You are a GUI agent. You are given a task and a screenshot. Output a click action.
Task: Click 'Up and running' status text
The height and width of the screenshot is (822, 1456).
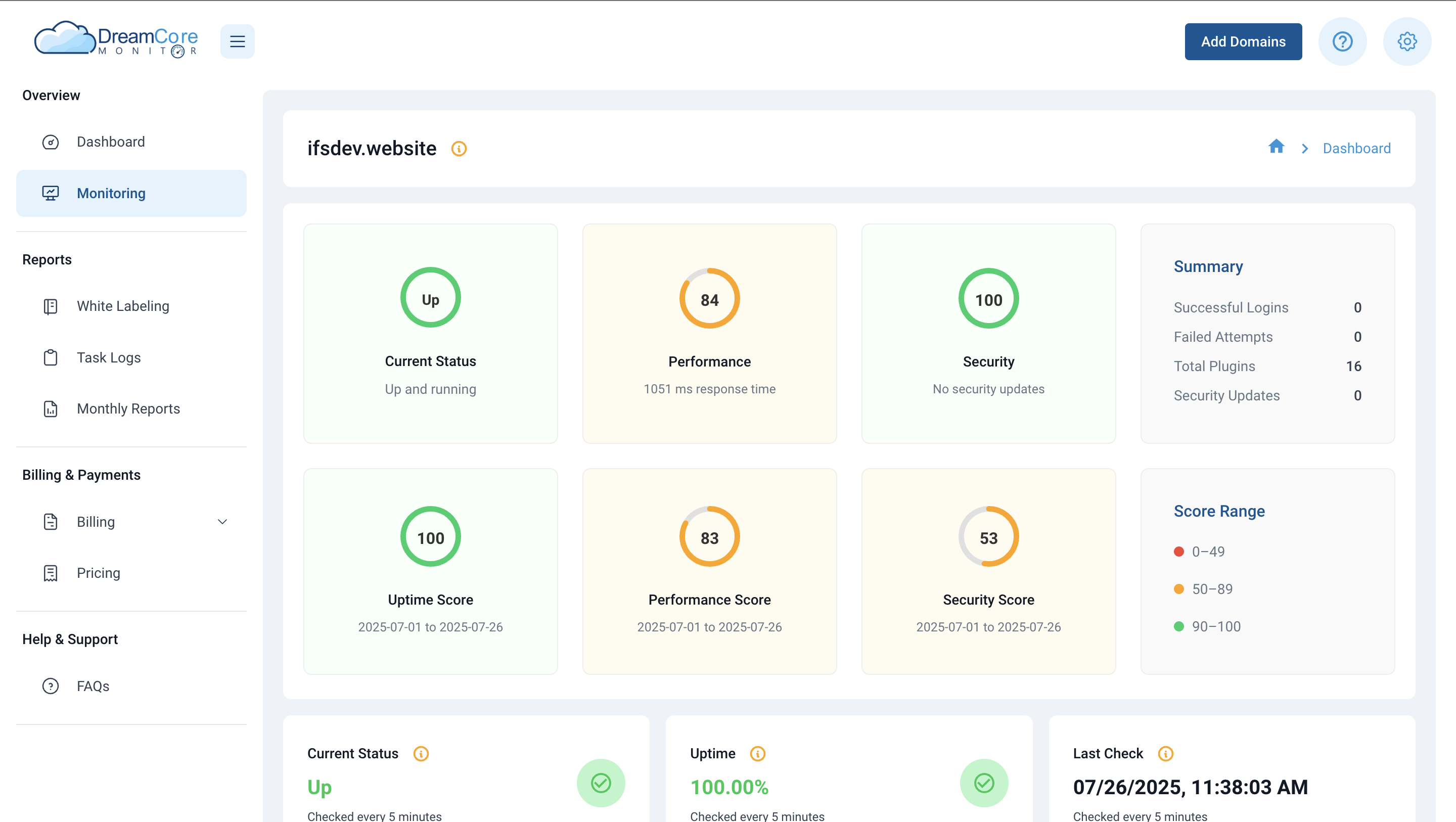pos(430,389)
